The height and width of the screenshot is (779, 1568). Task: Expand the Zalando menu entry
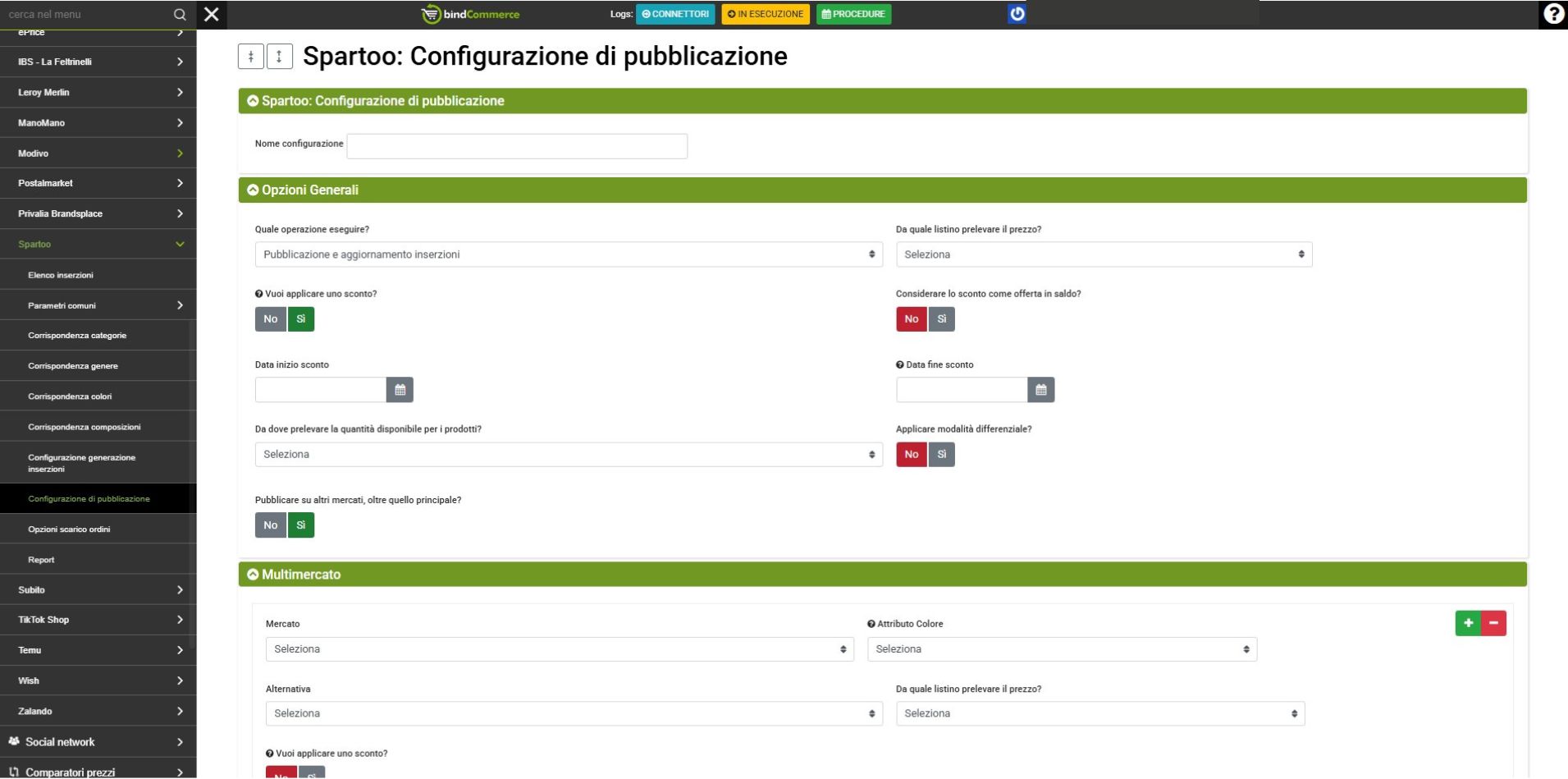pyautogui.click(x=98, y=712)
